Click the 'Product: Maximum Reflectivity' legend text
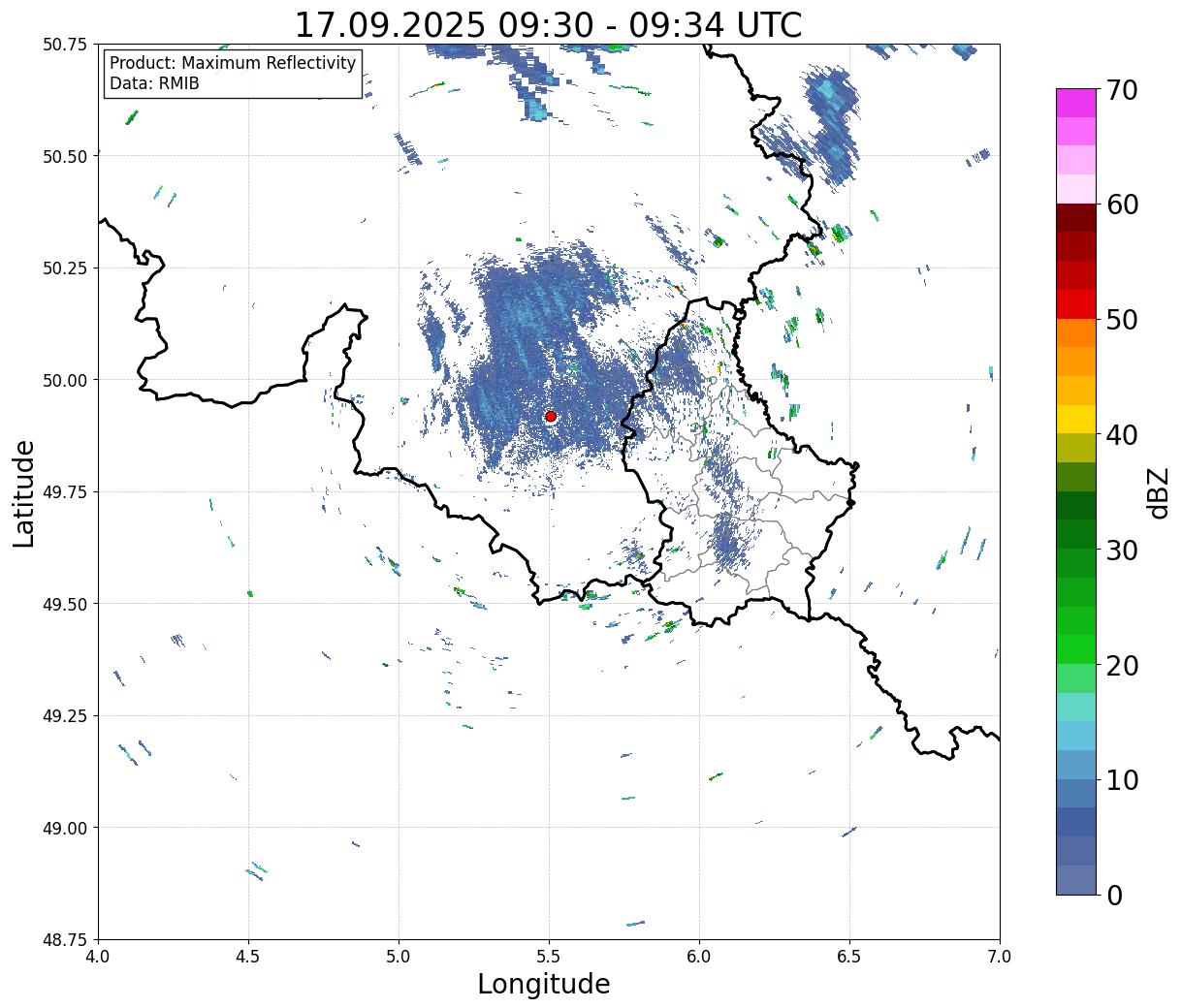This screenshot has height=1008, width=1182. click(233, 63)
